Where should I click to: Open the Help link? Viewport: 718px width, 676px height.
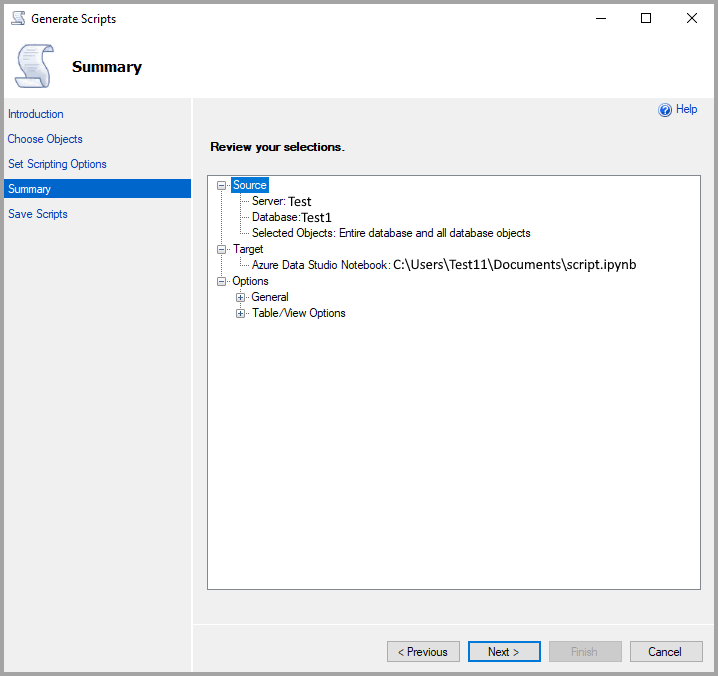[x=686, y=109]
